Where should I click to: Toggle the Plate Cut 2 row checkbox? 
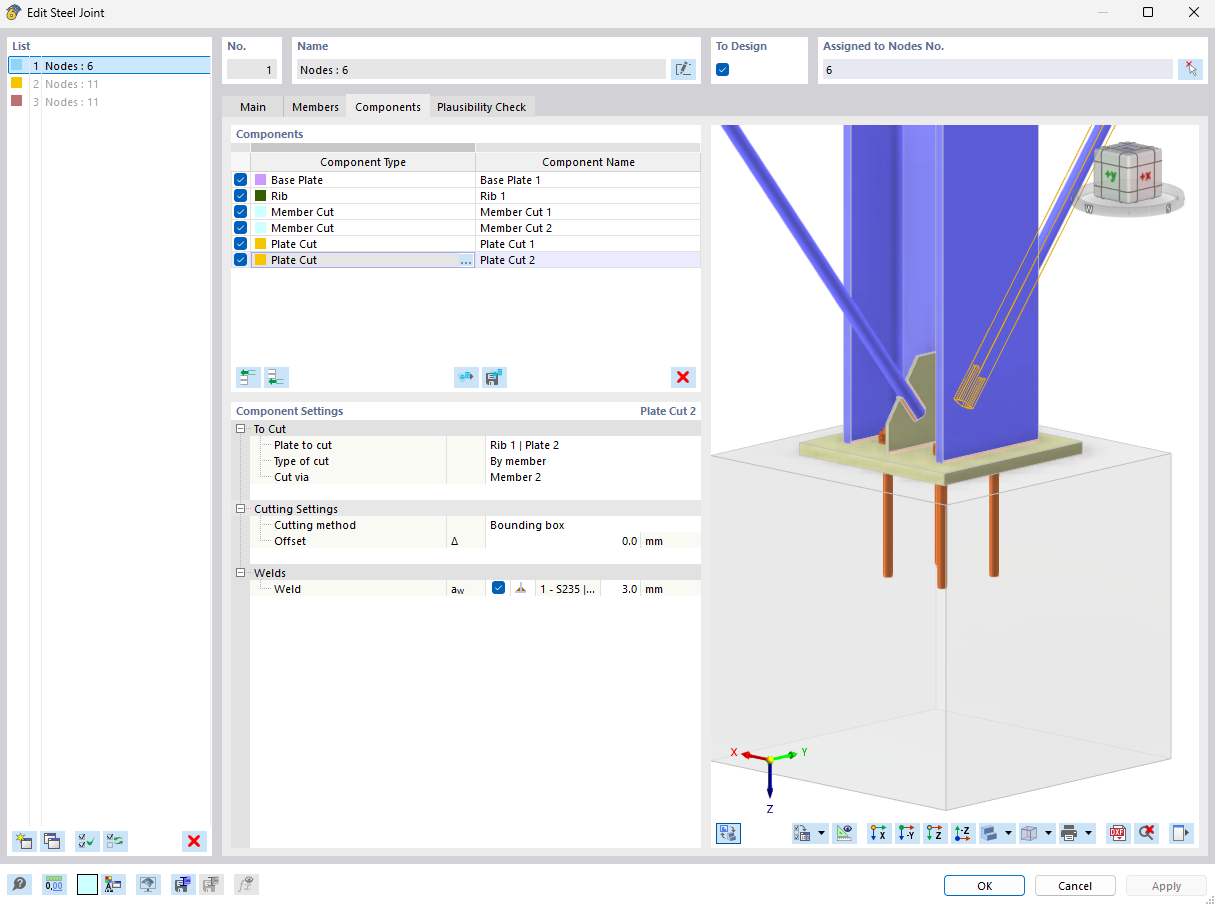240,260
